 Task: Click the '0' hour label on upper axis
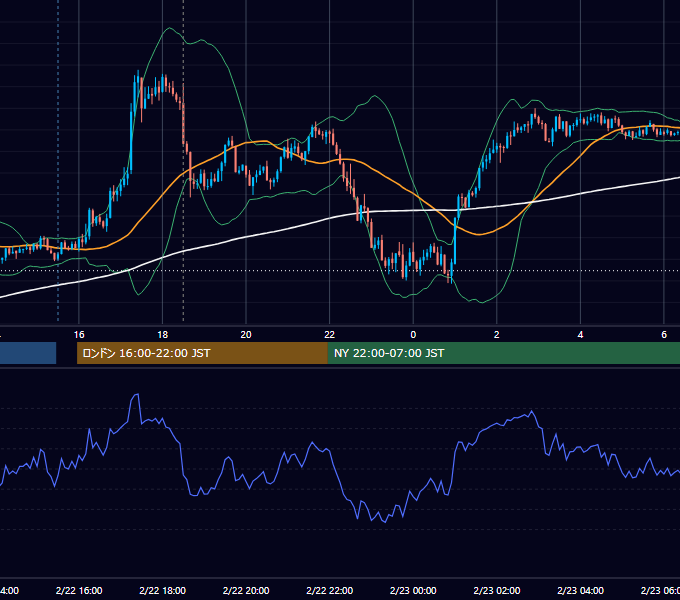coord(413,335)
